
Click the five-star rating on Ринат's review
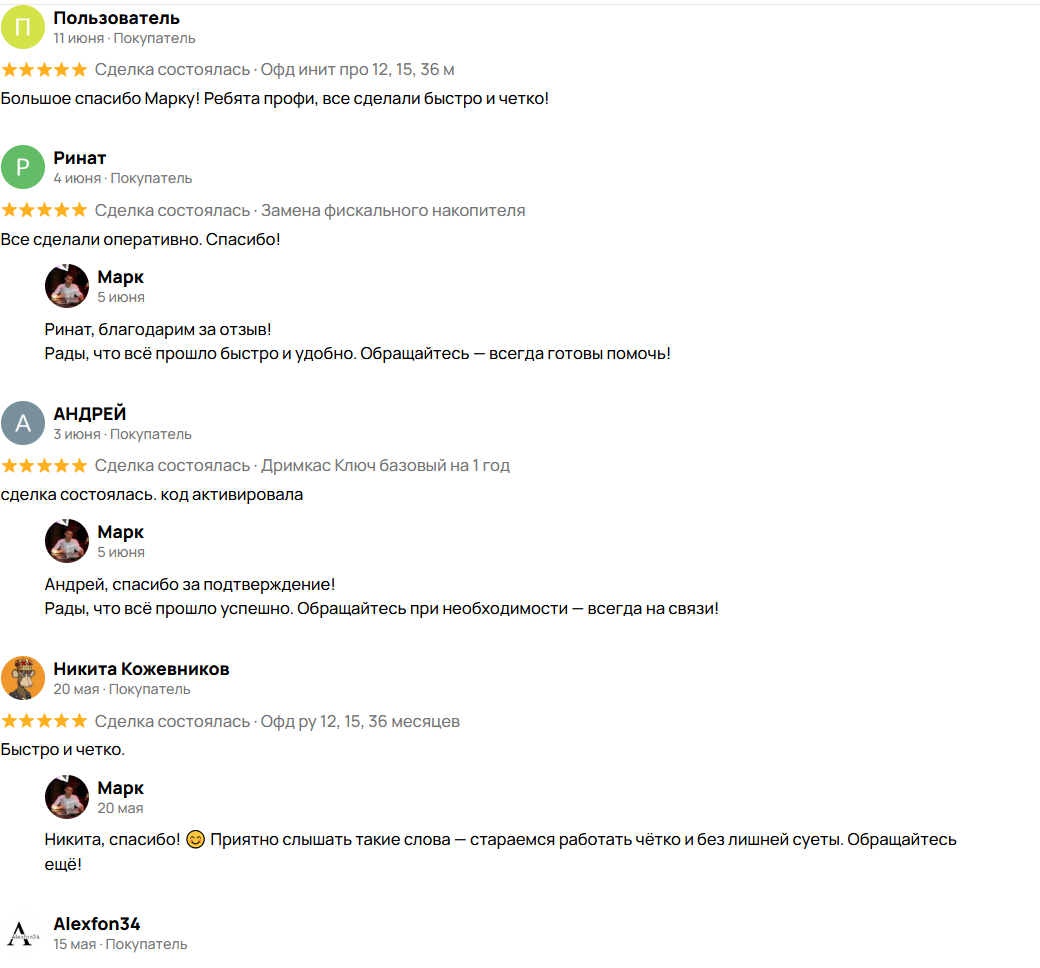click(44, 210)
